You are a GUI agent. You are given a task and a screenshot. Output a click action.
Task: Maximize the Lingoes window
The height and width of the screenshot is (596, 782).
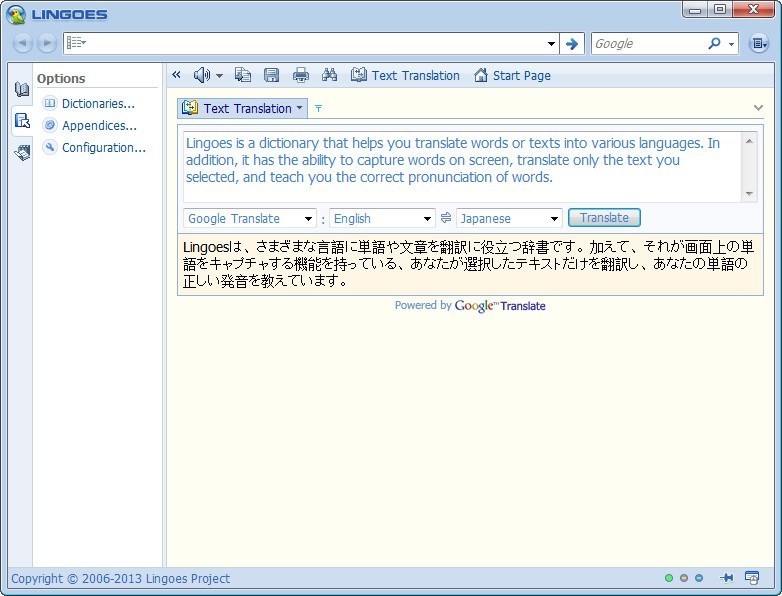[x=720, y=9]
